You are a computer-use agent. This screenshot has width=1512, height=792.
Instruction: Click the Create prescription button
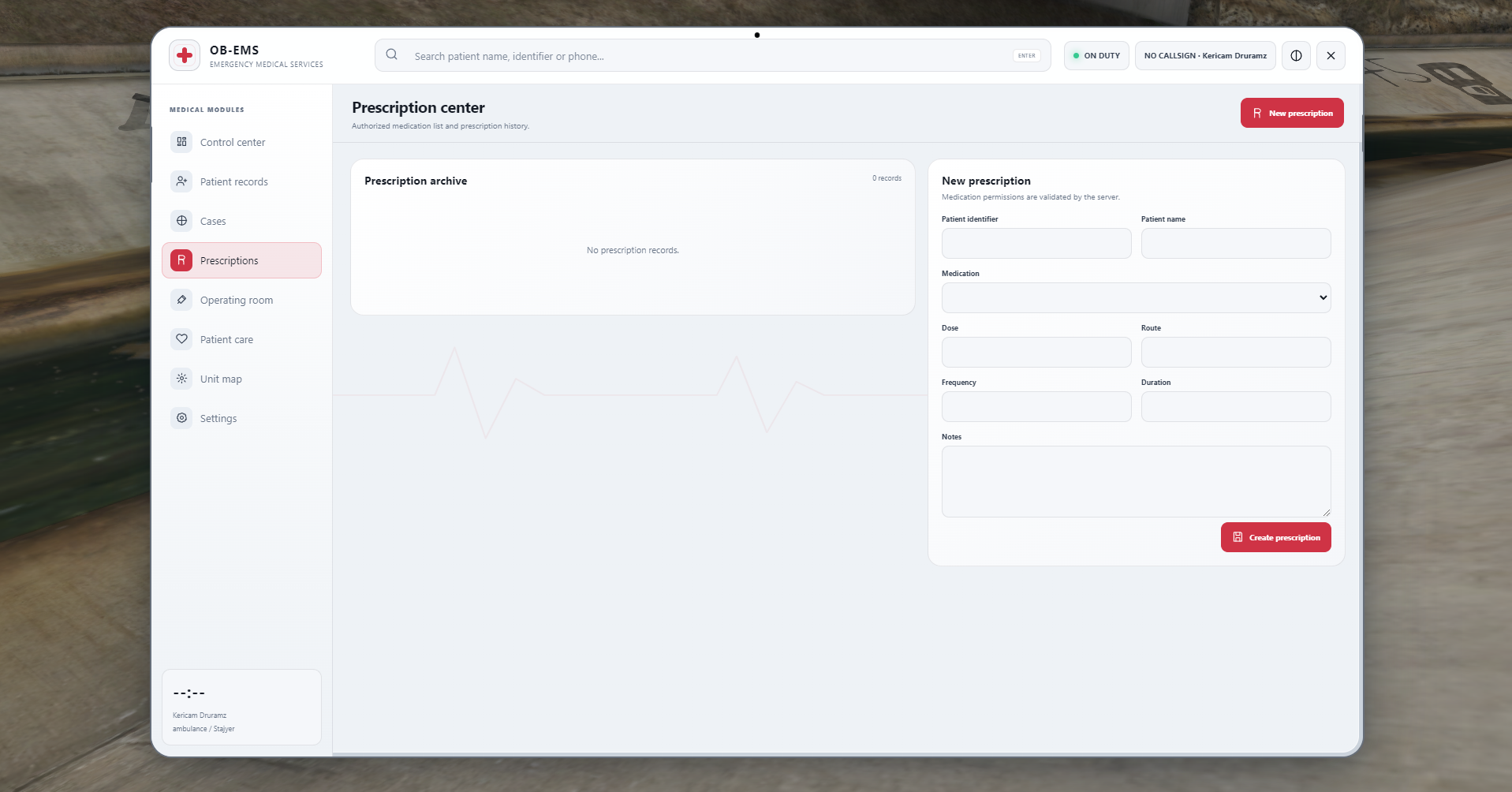[1275, 537]
